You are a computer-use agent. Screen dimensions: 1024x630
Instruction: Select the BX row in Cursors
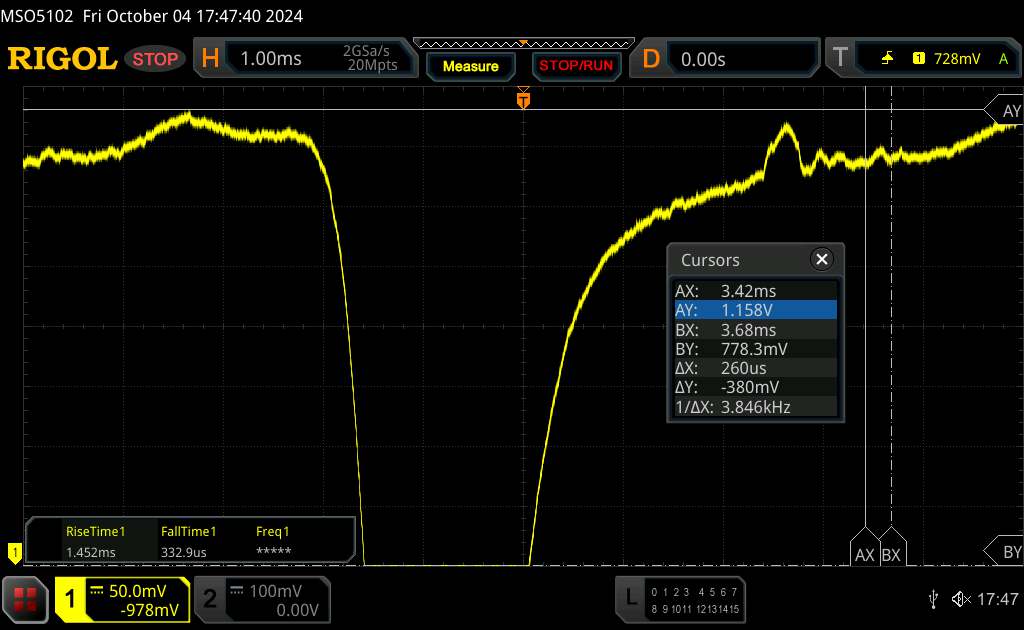[755, 329]
